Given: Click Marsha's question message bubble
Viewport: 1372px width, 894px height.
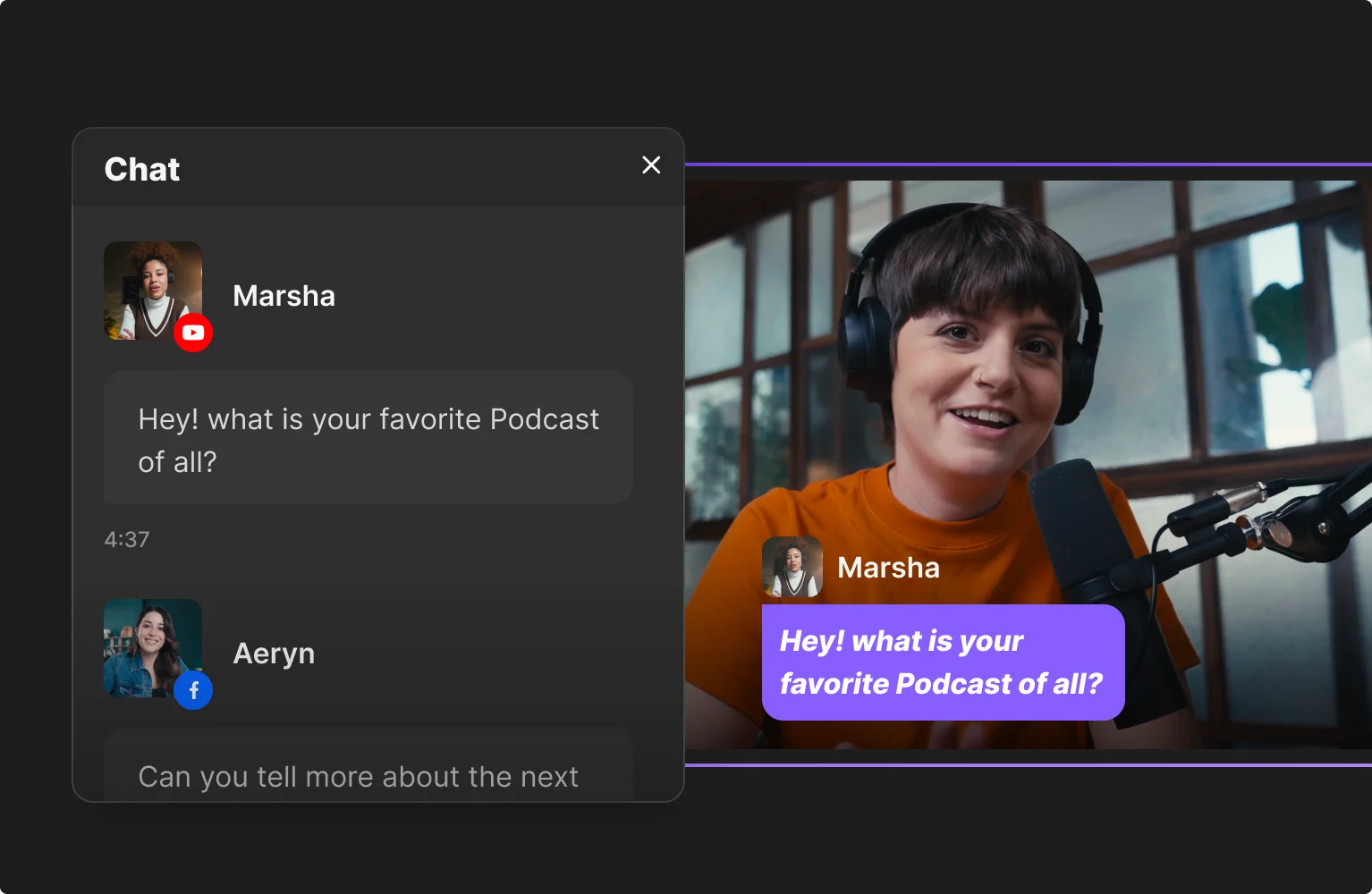Looking at the screenshot, I should pyautogui.click(x=368, y=438).
